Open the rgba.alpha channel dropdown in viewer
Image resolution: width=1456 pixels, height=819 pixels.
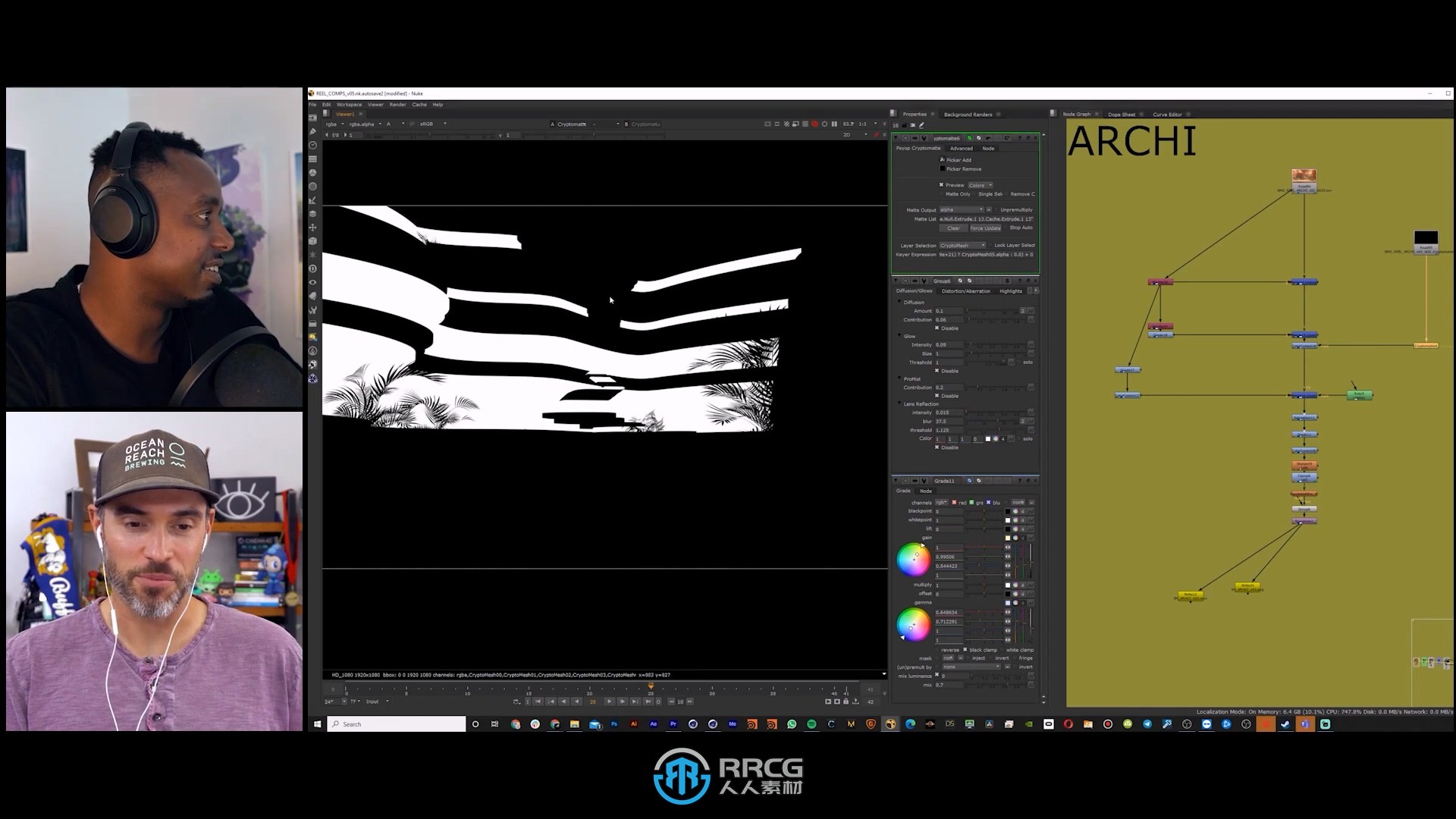coord(365,124)
